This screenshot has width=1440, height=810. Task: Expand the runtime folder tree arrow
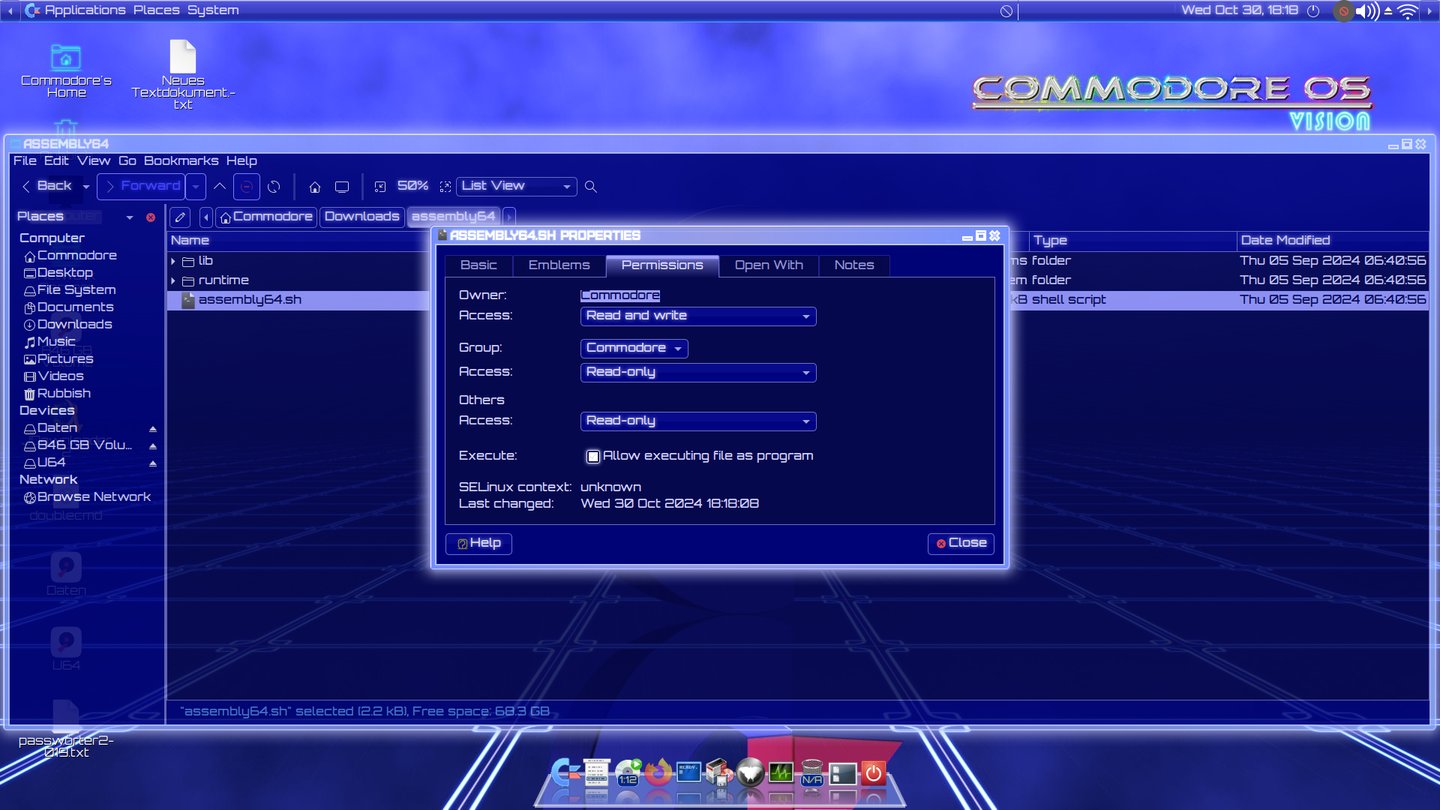[x=173, y=281]
